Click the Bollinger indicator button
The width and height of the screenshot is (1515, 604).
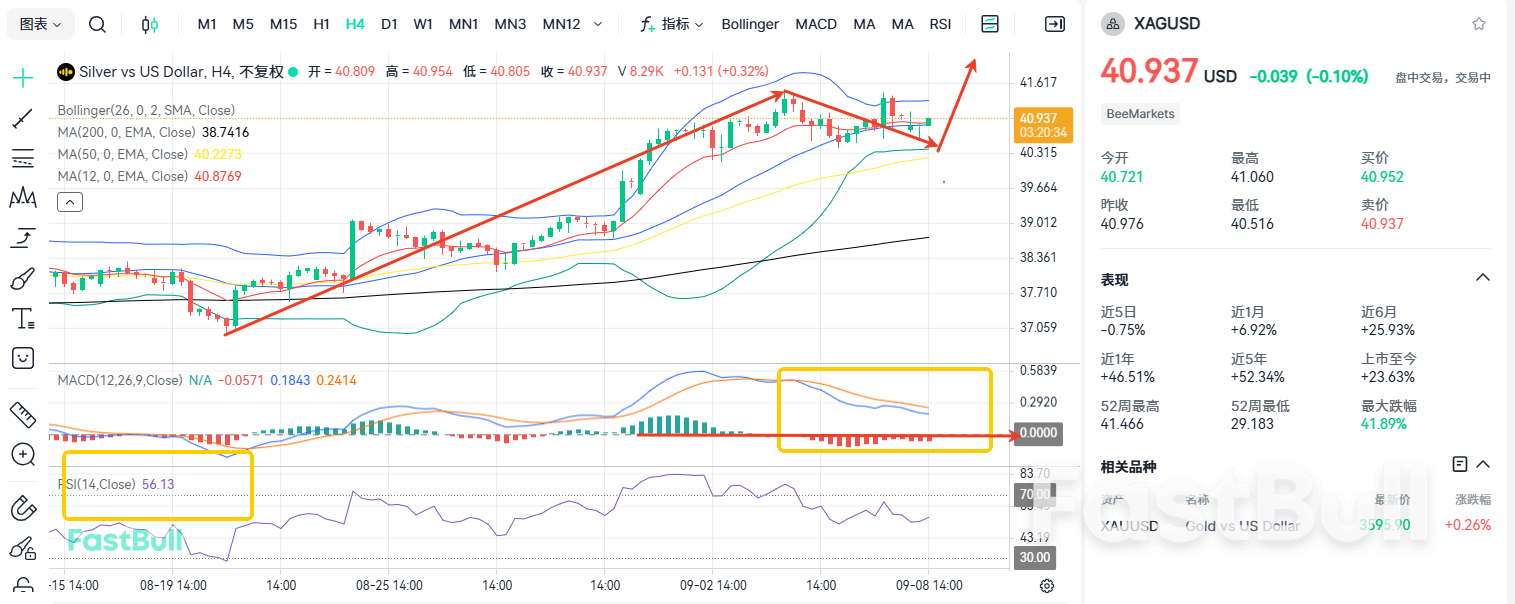click(750, 24)
